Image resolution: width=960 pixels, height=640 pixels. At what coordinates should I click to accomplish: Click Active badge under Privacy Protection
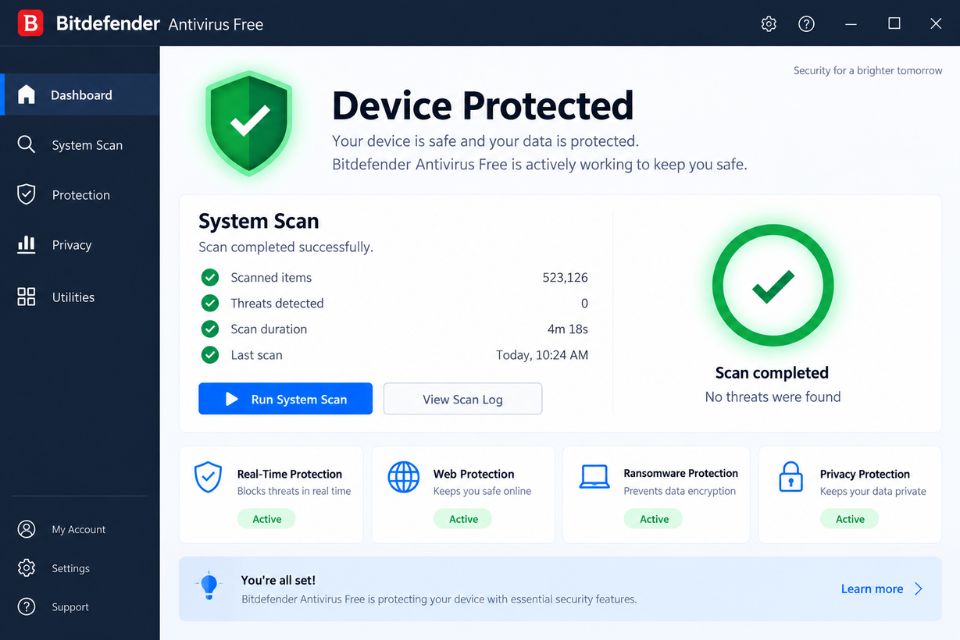pyautogui.click(x=850, y=519)
